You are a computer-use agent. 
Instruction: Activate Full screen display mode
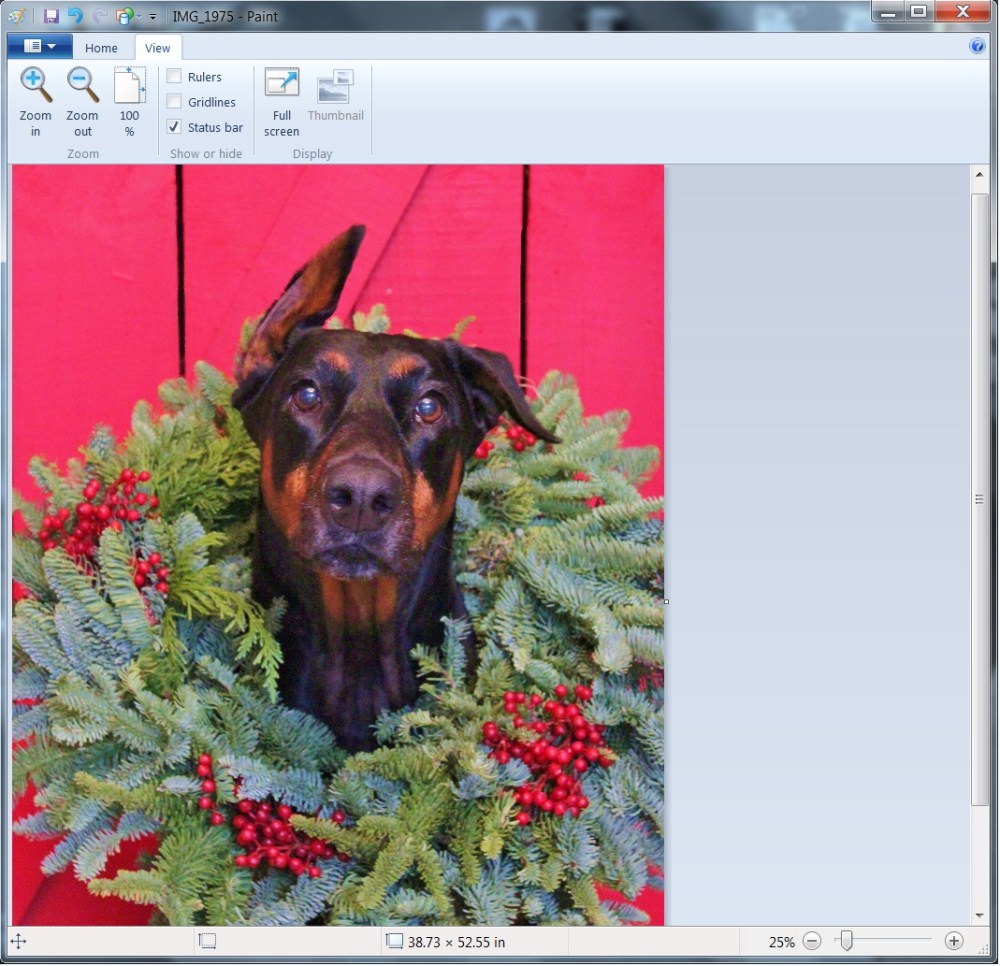point(281,100)
